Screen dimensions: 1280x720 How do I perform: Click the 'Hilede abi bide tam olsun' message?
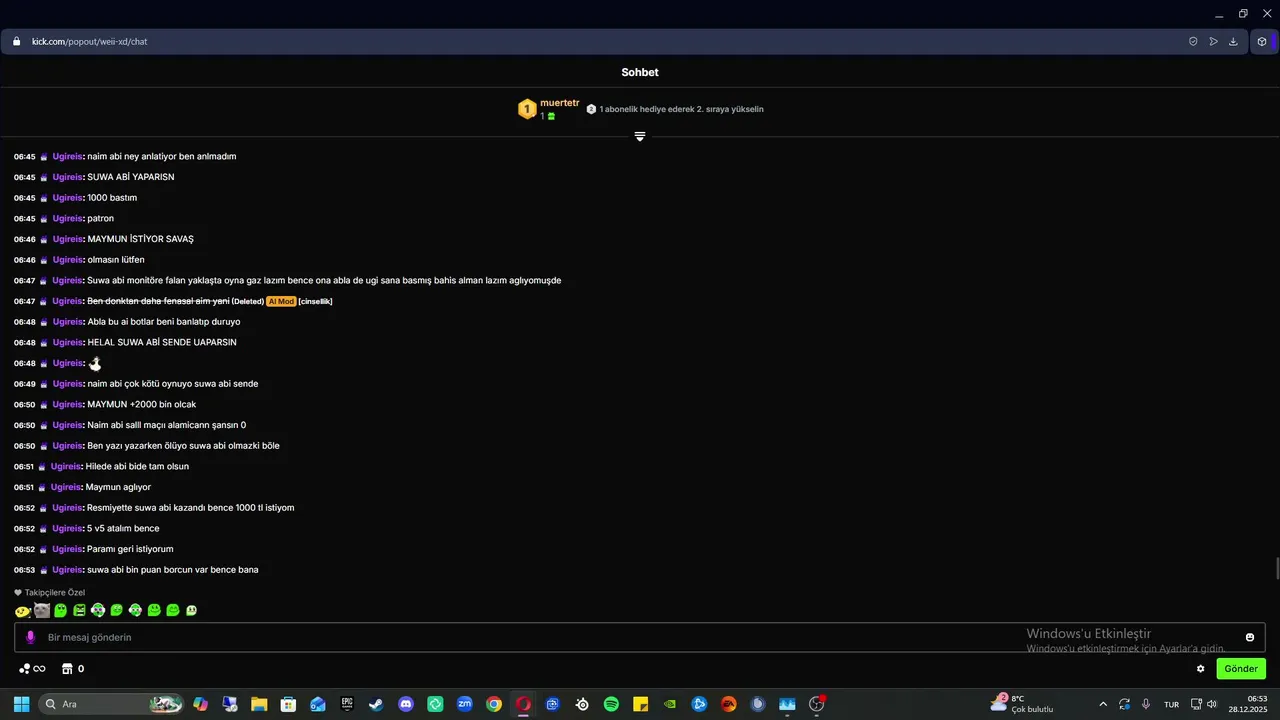point(137,466)
